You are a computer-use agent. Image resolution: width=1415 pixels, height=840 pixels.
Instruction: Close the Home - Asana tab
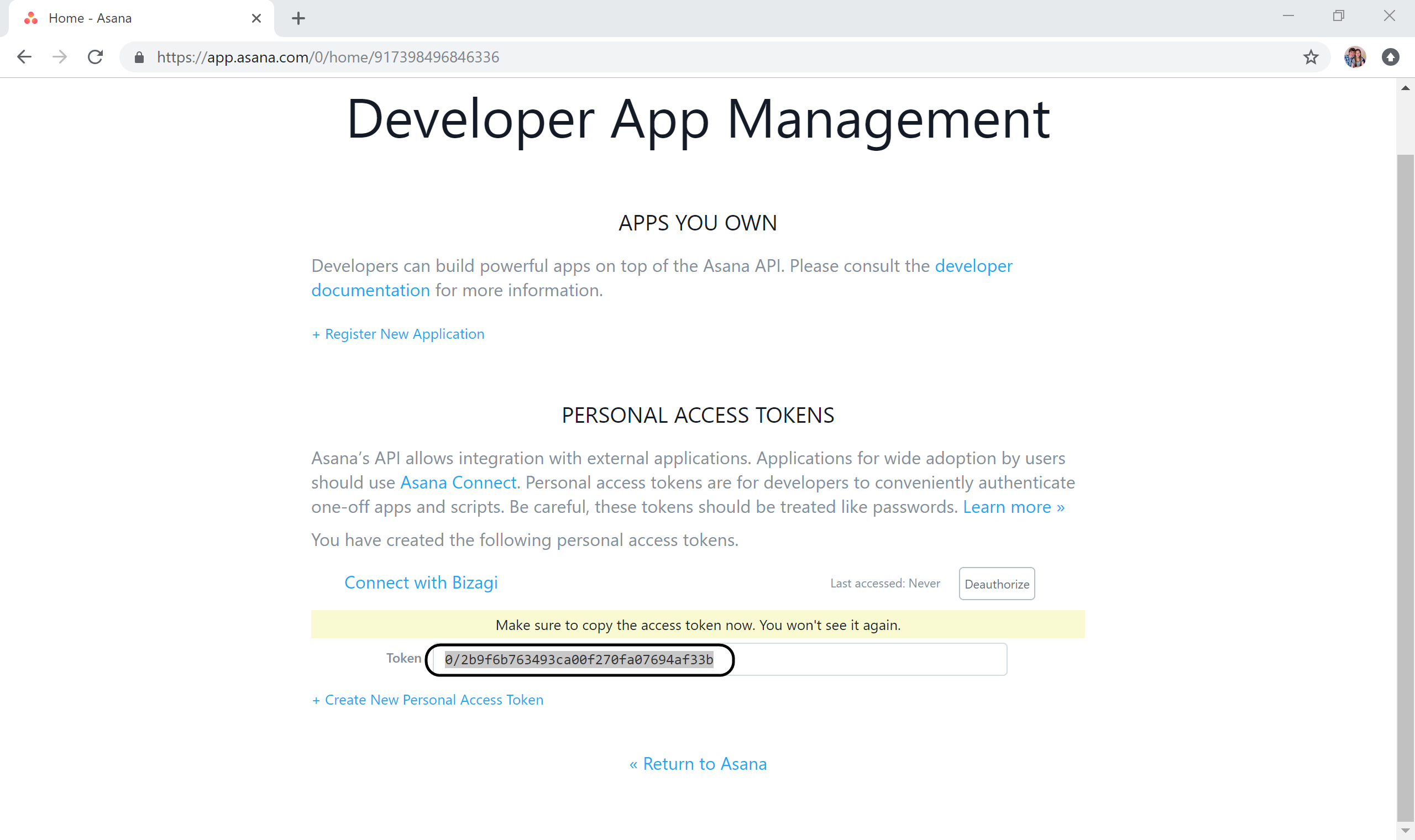click(256, 19)
